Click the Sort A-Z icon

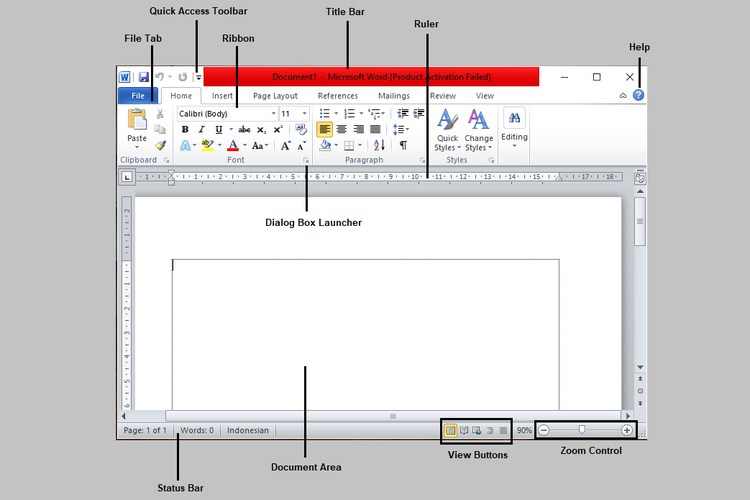coord(379,145)
